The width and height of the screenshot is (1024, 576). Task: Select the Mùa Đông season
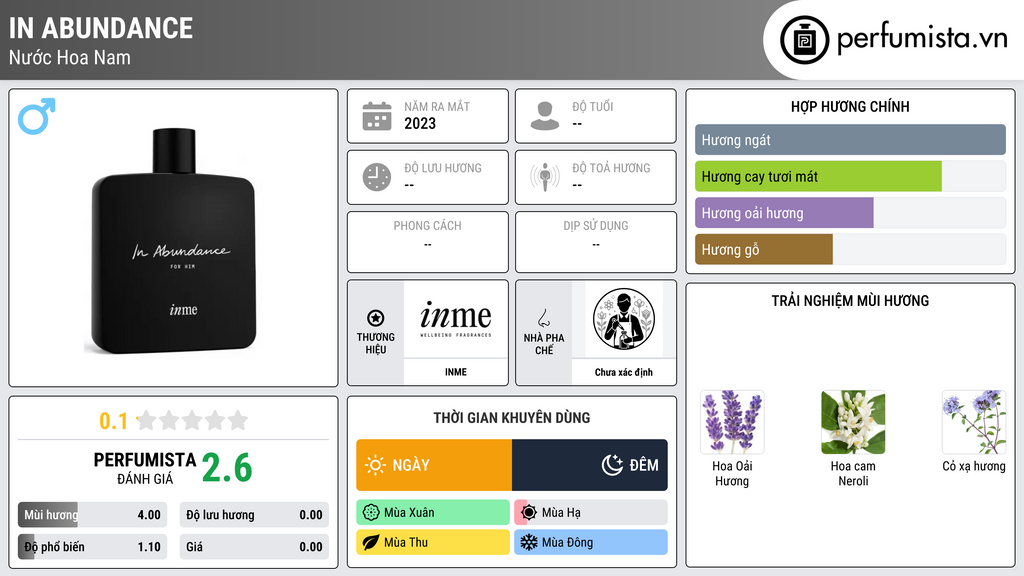[x=591, y=542]
